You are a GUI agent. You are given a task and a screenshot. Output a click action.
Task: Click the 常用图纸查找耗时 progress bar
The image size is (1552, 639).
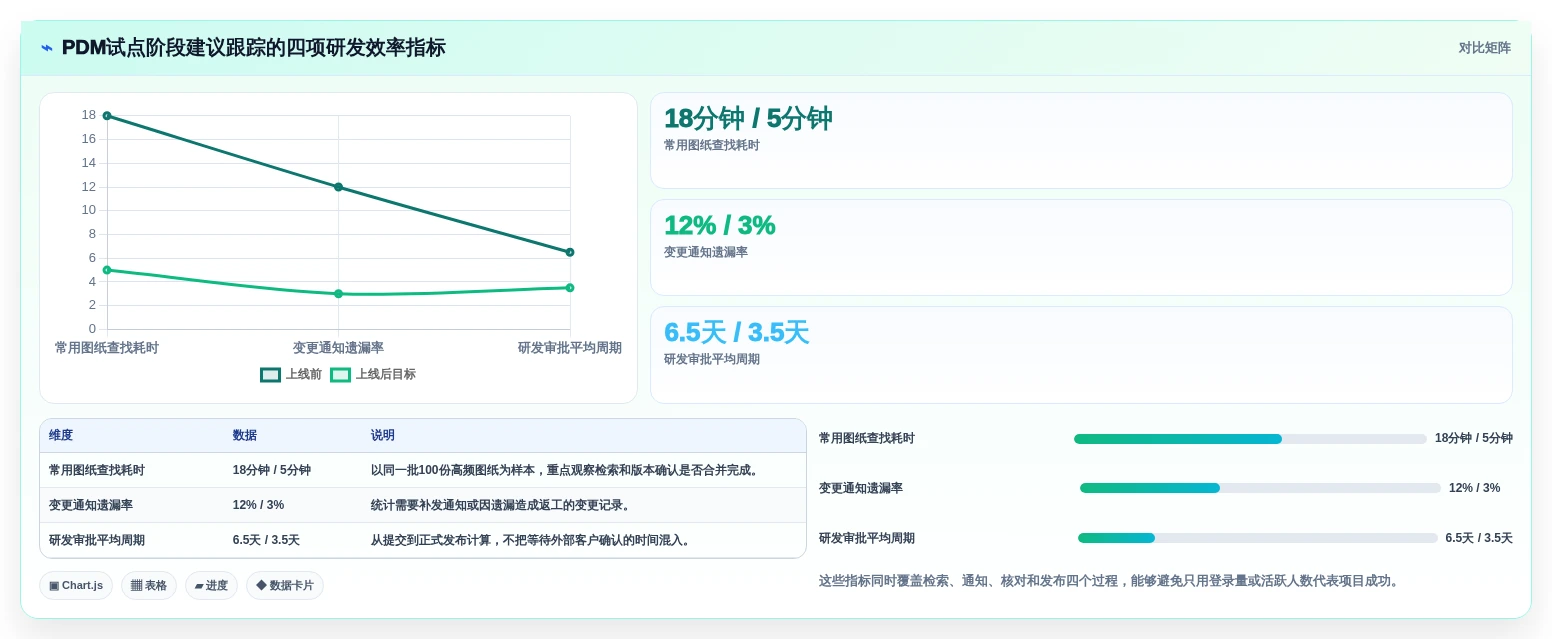(x=1250, y=439)
